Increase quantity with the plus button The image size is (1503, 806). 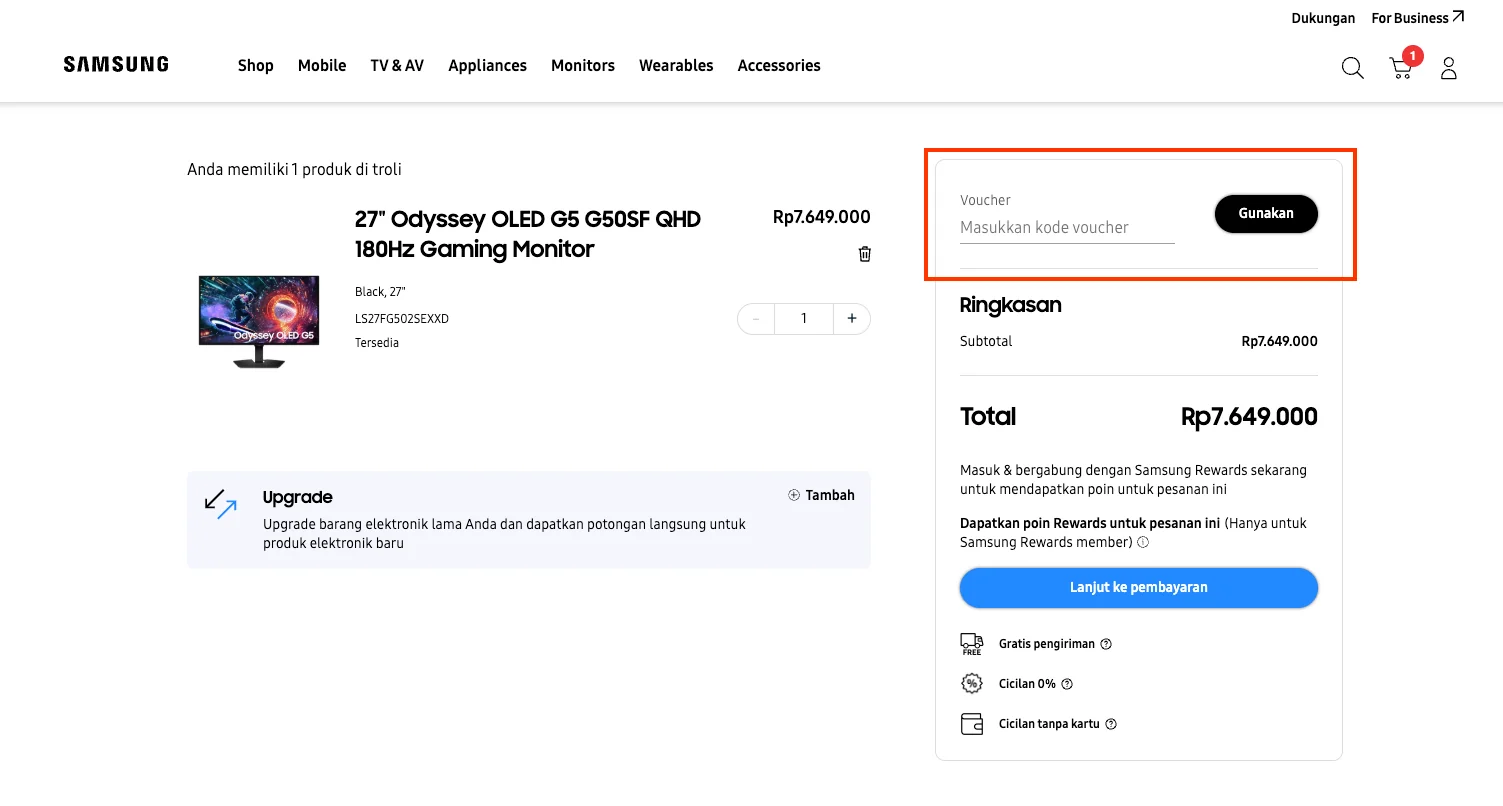[852, 319]
